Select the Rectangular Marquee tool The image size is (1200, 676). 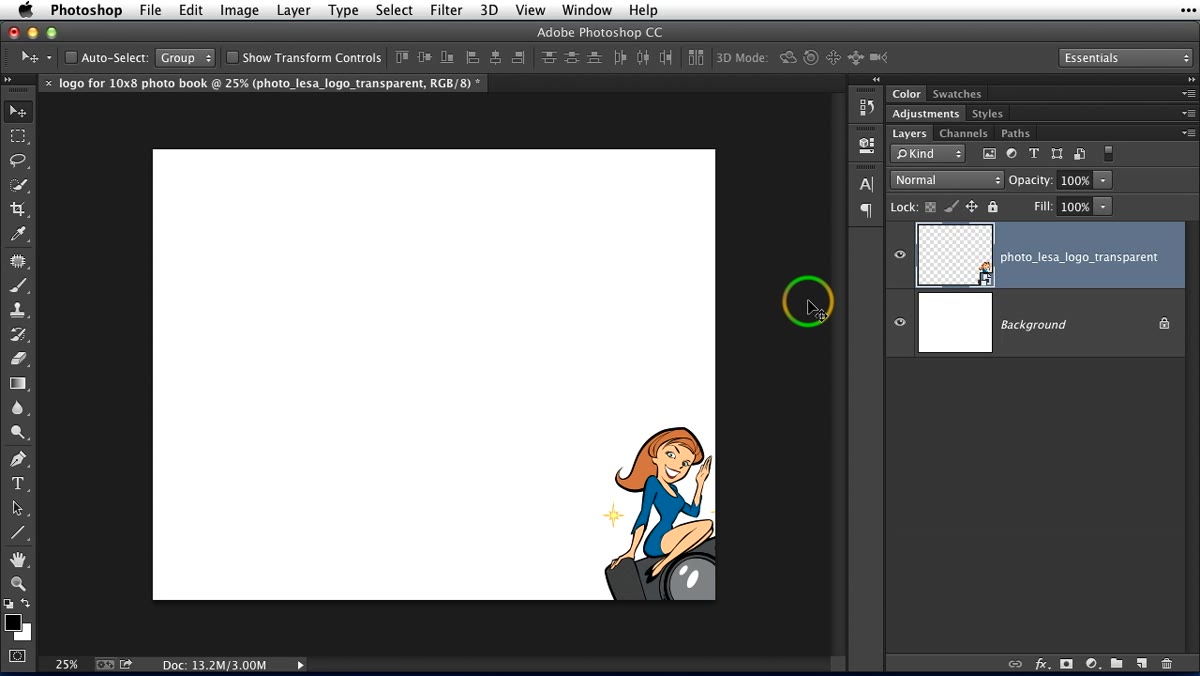click(18, 136)
